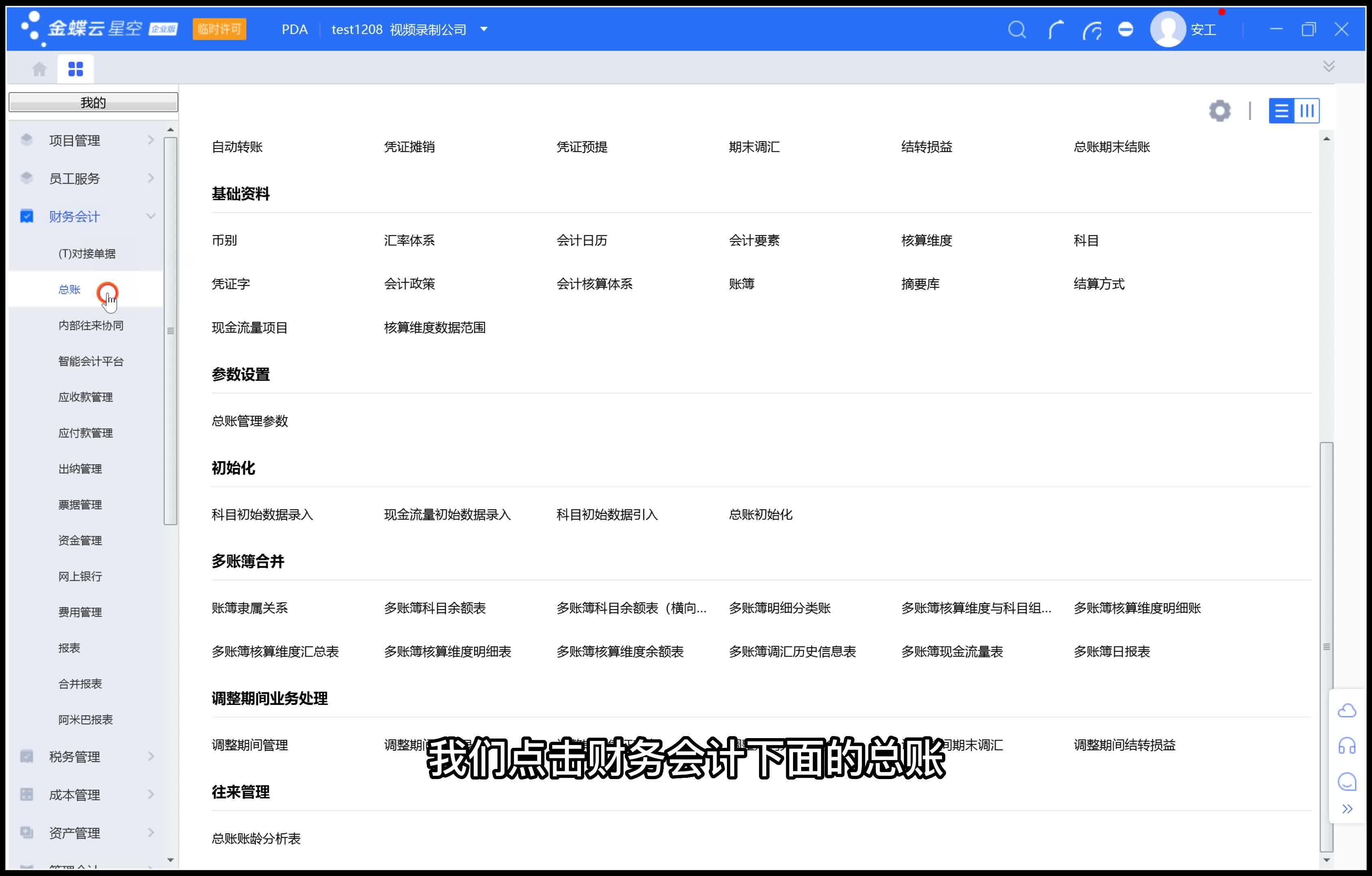Click the 税务管理 module icon
1372x876 pixels.
click(x=27, y=756)
